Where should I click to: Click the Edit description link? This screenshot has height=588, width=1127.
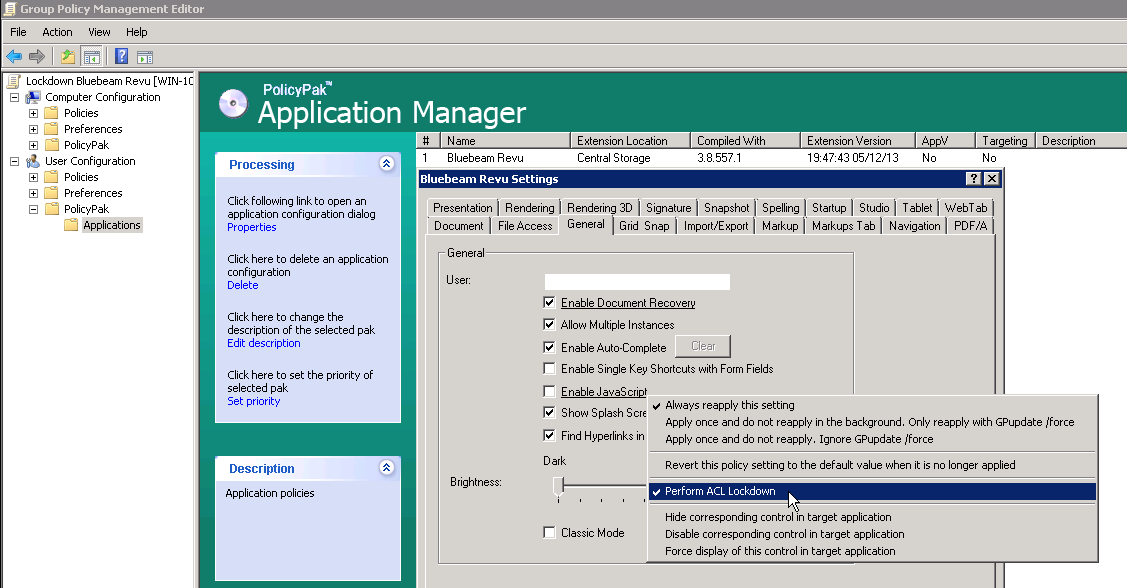(264, 344)
